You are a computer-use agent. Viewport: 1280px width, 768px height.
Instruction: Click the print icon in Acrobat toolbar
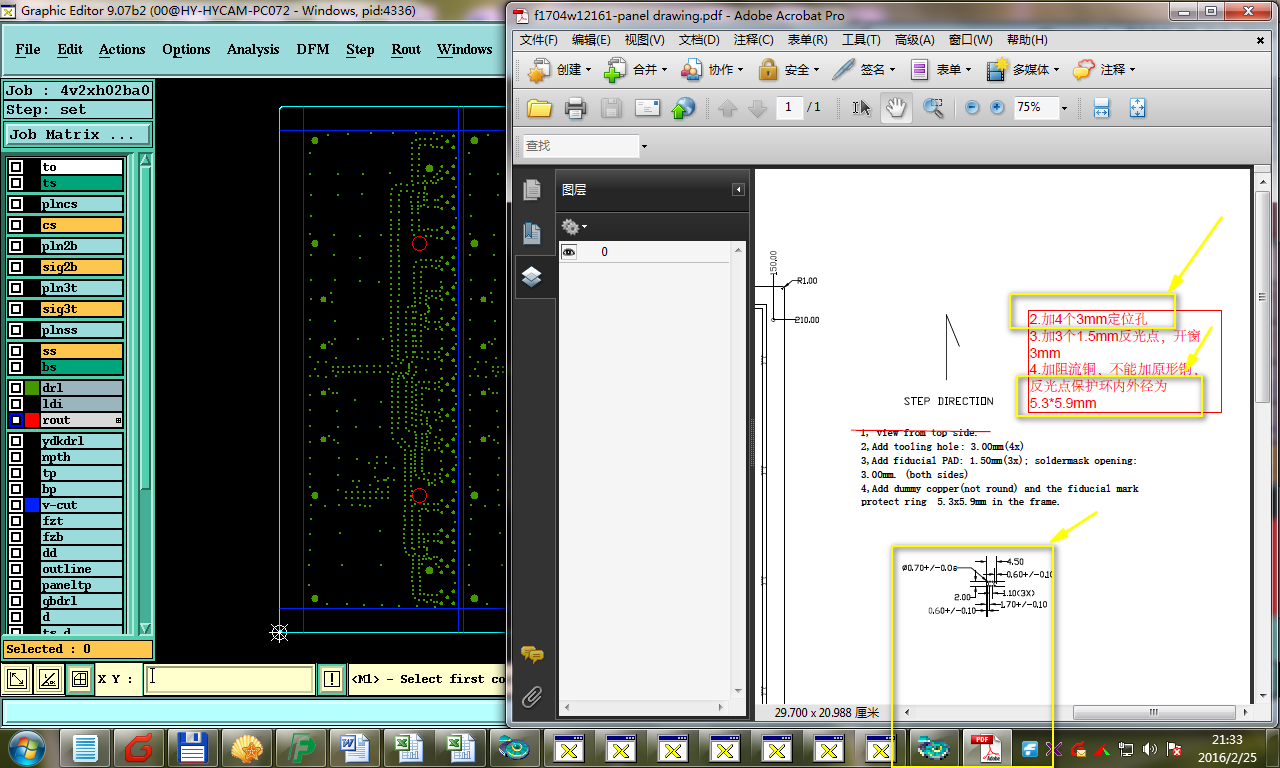pyautogui.click(x=575, y=108)
